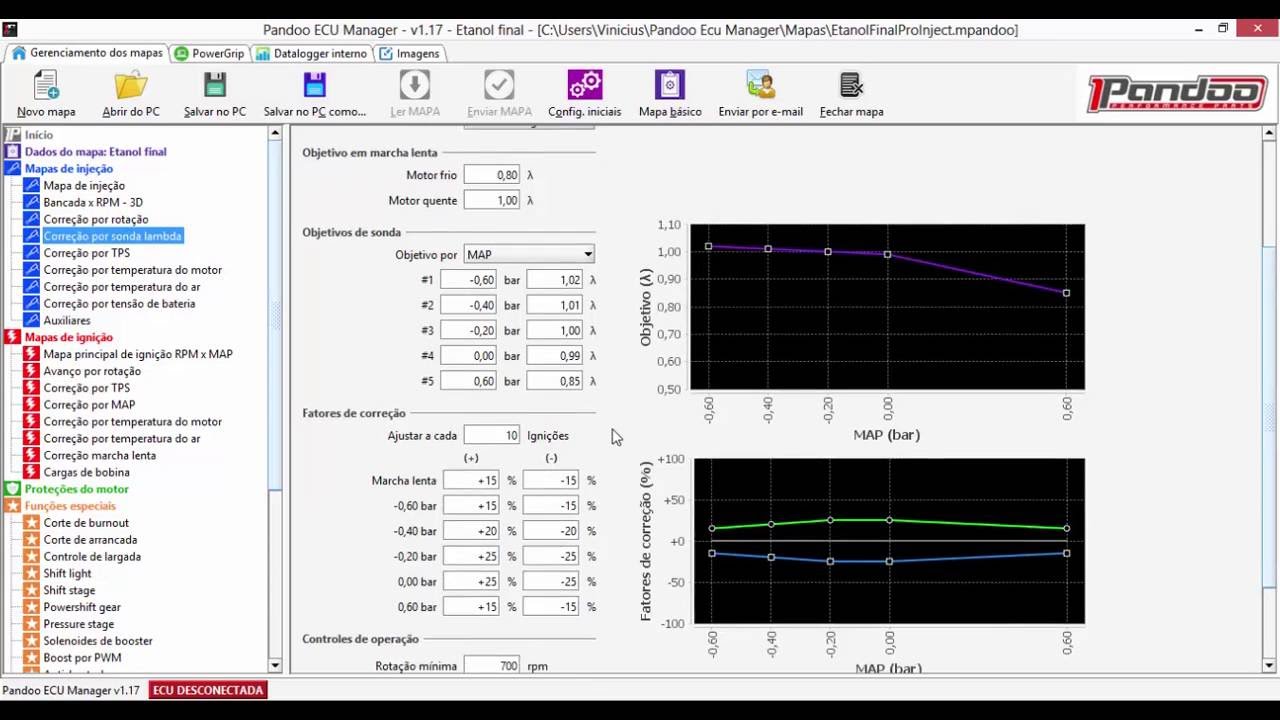Screen dimensions: 1280x720
Task: Select the Shift light item
Action: pos(67,574)
